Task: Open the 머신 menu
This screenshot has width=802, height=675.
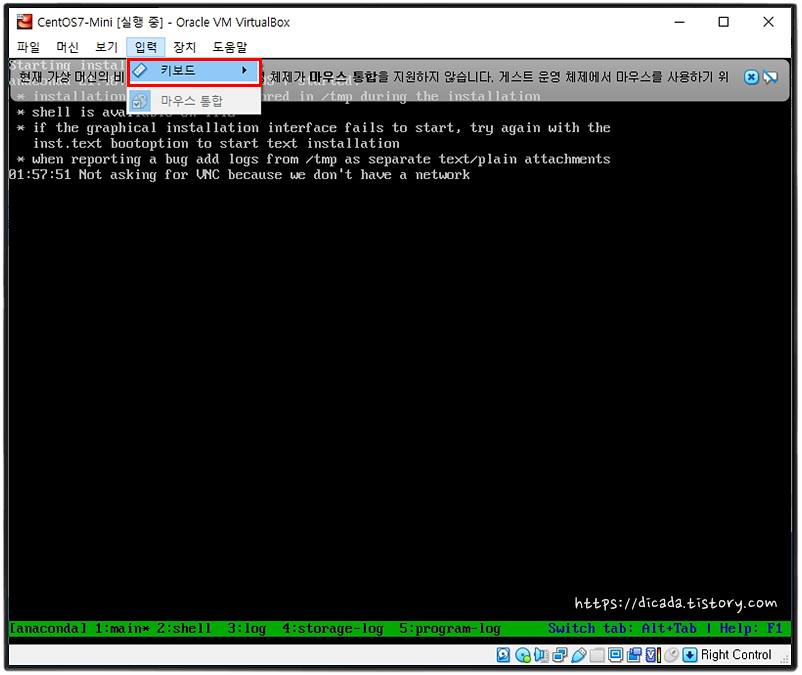Action: coord(67,47)
